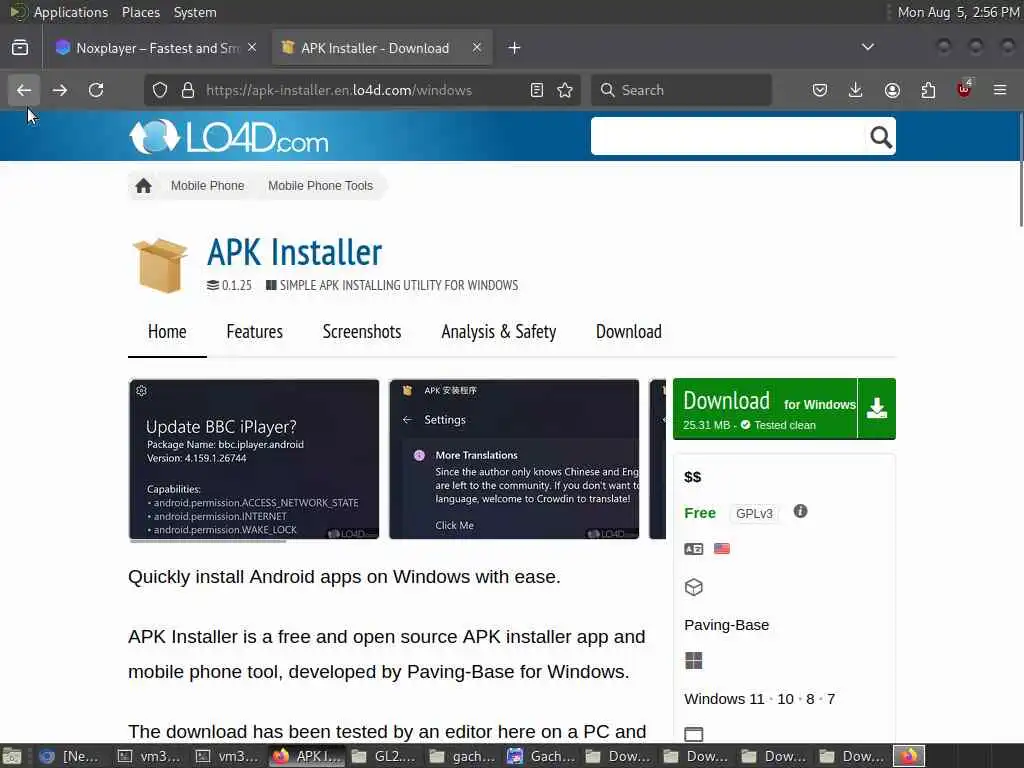Screen dimensions: 1024x768
Task: Click the US flag language icon
Action: pos(722,549)
